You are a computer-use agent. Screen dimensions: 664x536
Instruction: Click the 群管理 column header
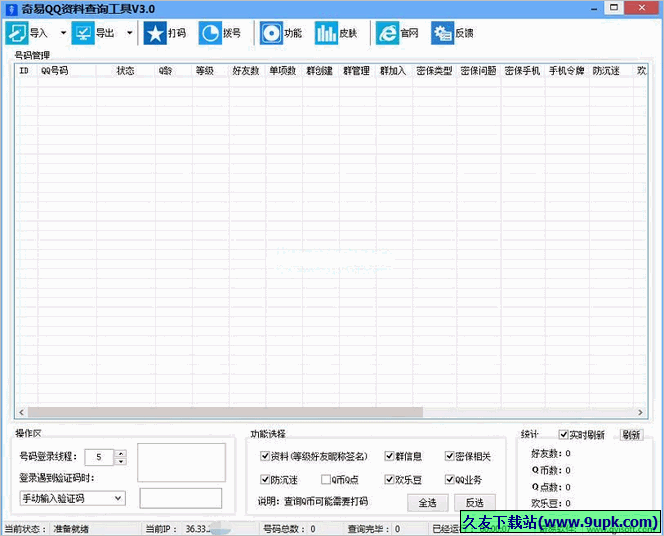tap(356, 71)
